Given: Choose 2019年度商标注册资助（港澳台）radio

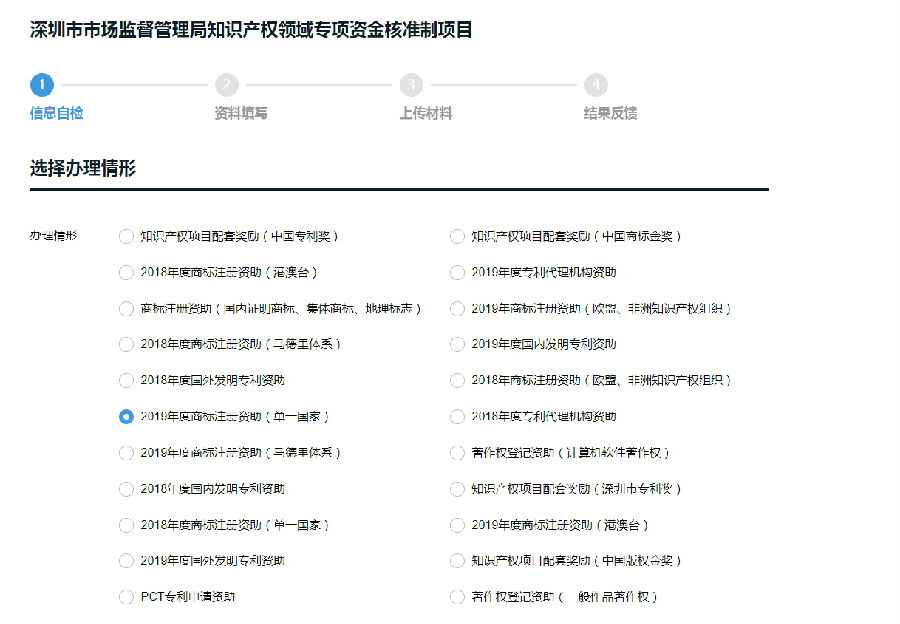Looking at the screenshot, I should (457, 525).
